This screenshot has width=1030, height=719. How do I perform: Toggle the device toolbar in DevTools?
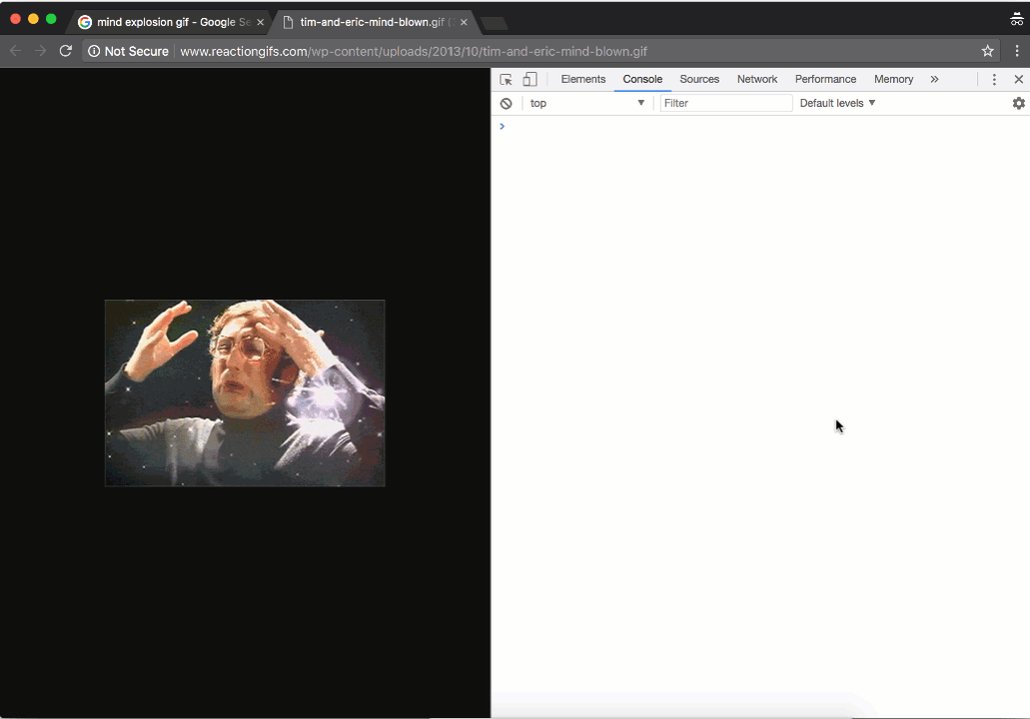pos(530,79)
